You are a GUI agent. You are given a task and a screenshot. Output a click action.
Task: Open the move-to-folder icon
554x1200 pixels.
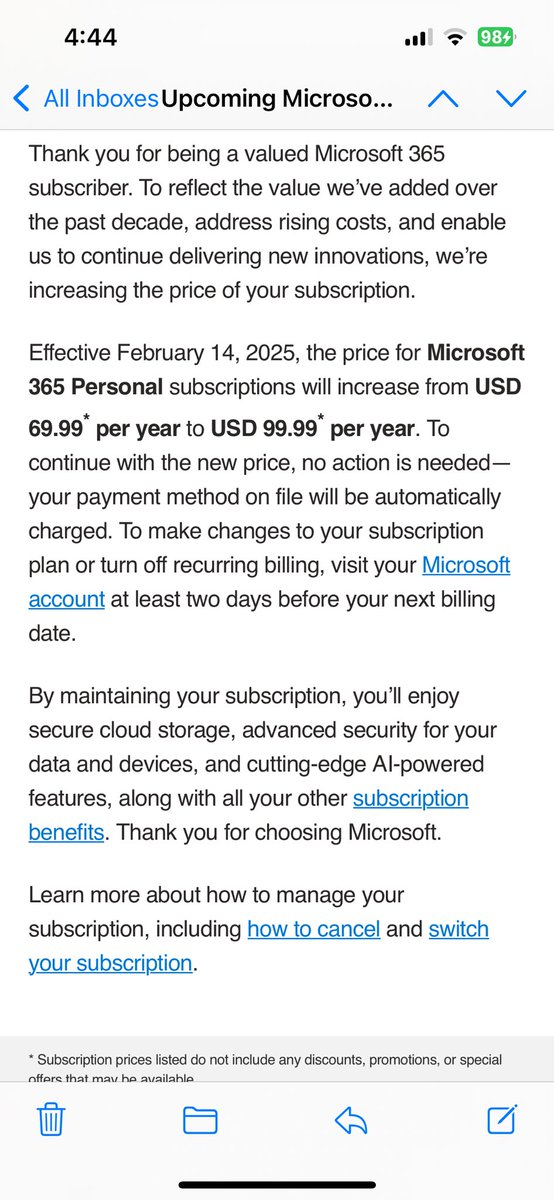click(x=200, y=1120)
